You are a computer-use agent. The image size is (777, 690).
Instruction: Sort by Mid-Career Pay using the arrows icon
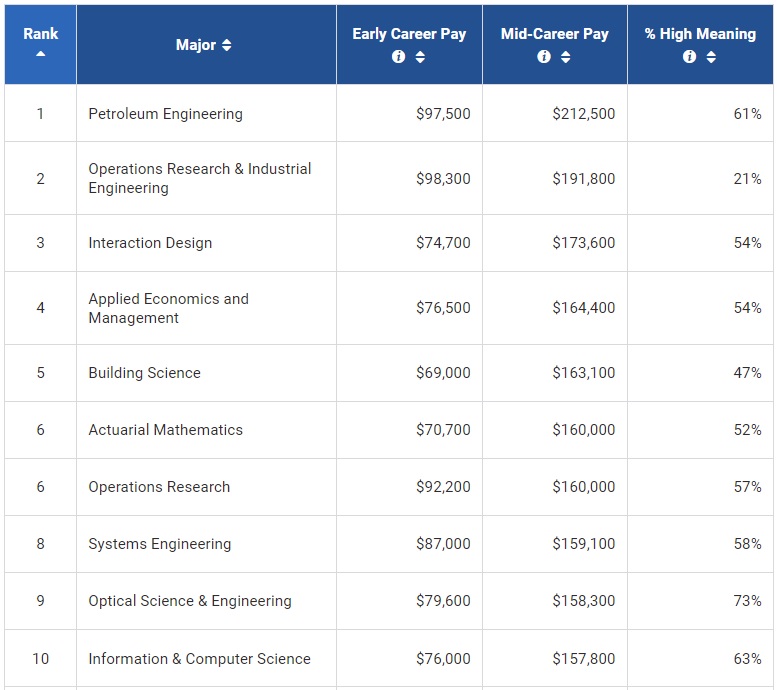(x=566, y=57)
